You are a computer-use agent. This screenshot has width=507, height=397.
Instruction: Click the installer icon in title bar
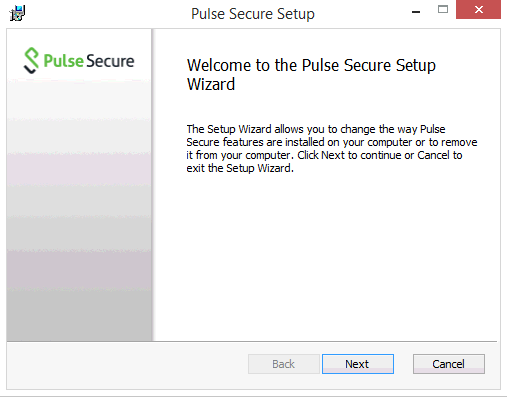tap(17, 13)
